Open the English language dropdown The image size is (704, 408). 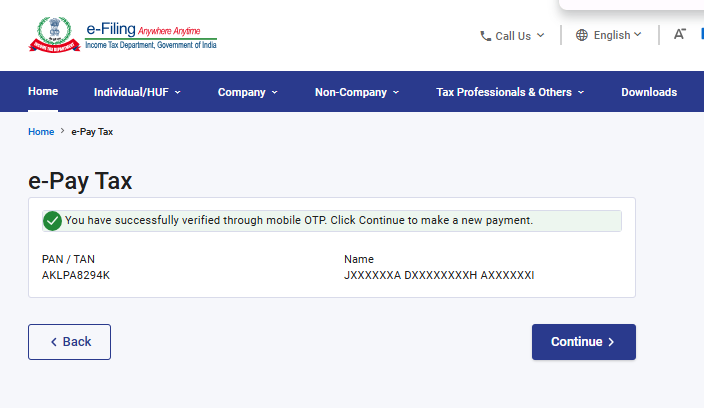[608, 35]
